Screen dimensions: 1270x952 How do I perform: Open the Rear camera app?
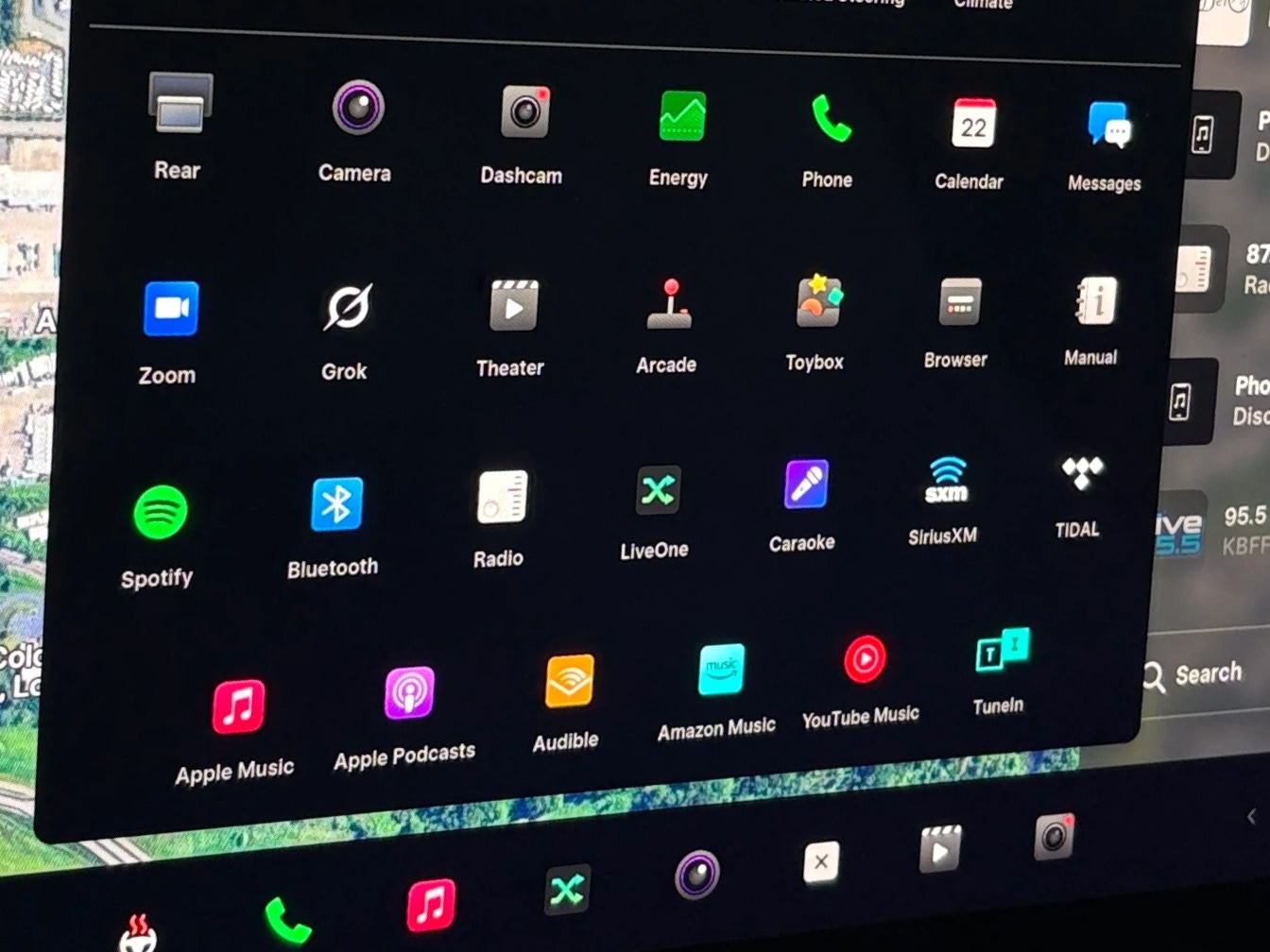tap(180, 104)
